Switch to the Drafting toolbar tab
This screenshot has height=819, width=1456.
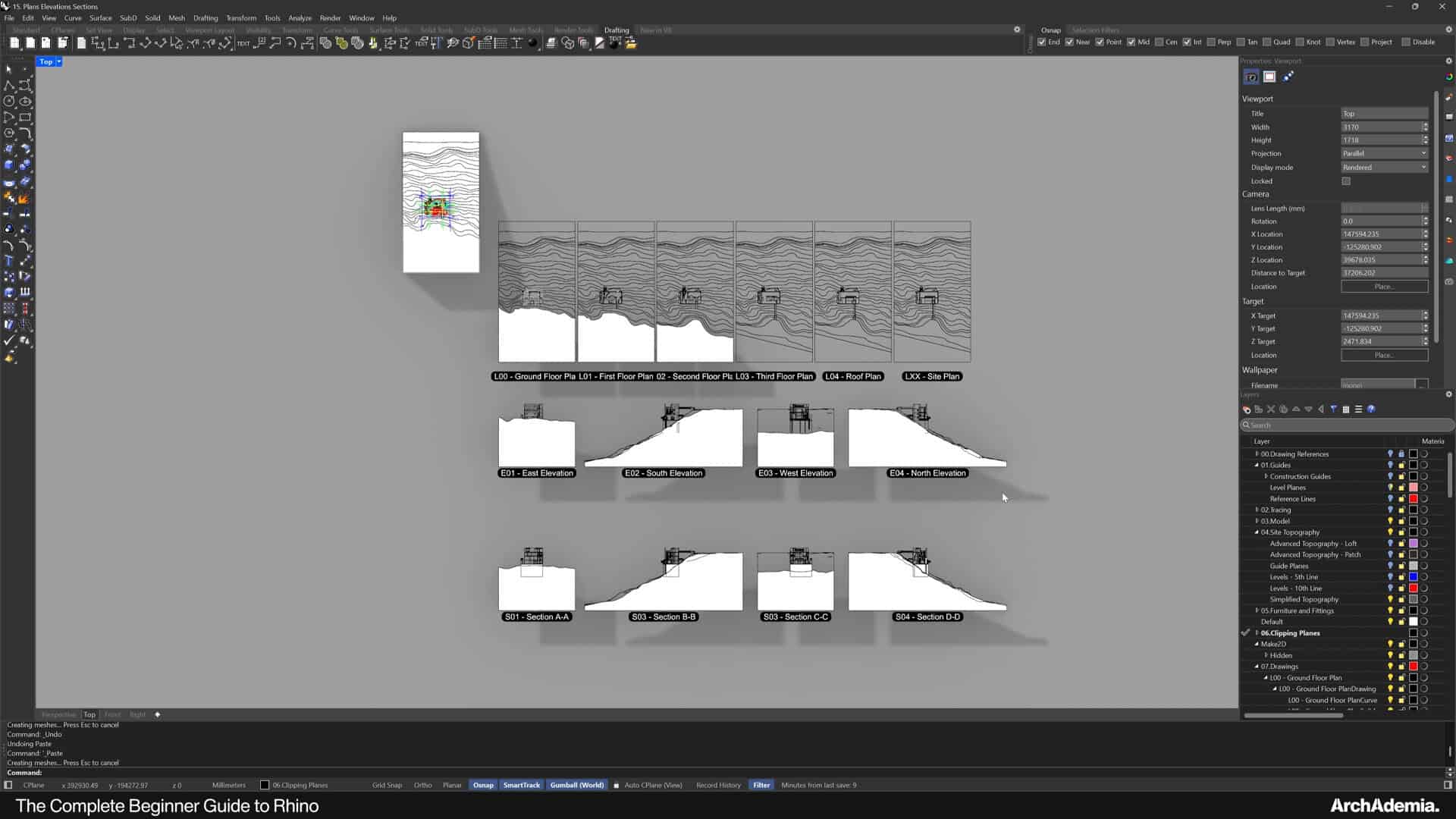coord(617,30)
